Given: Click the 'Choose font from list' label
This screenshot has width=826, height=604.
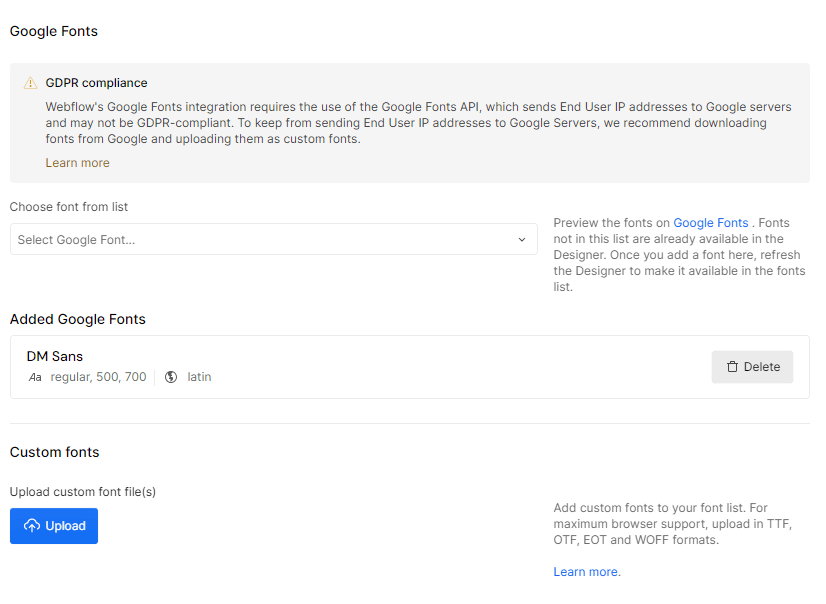Looking at the screenshot, I should [x=68, y=207].
